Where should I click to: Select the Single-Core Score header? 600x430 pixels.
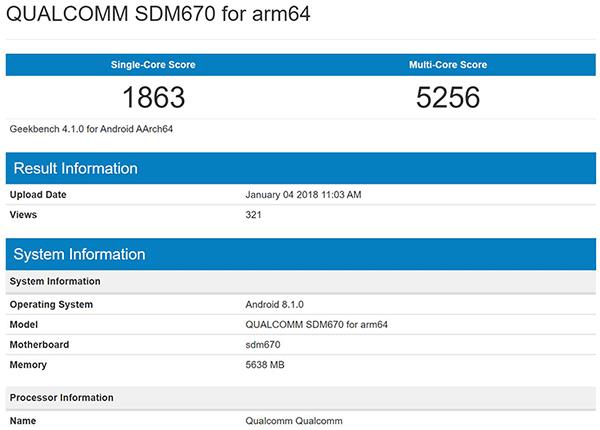[153, 65]
